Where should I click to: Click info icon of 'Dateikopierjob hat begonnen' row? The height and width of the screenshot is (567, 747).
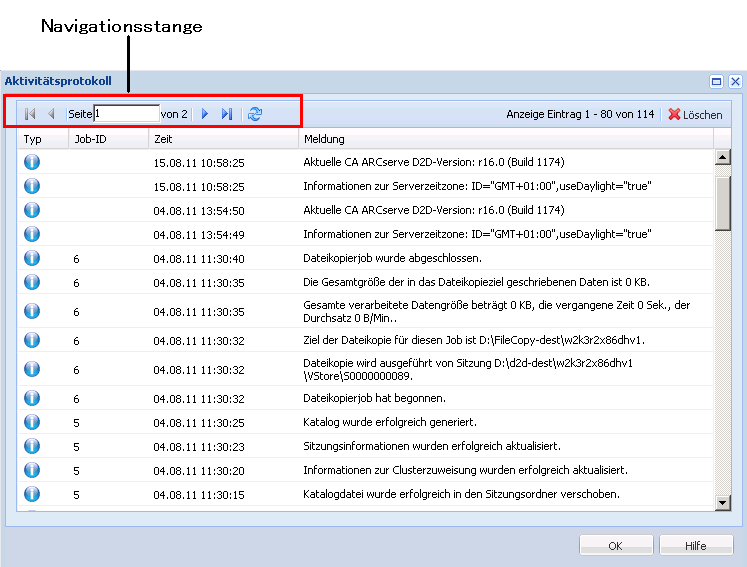[x=32, y=398]
